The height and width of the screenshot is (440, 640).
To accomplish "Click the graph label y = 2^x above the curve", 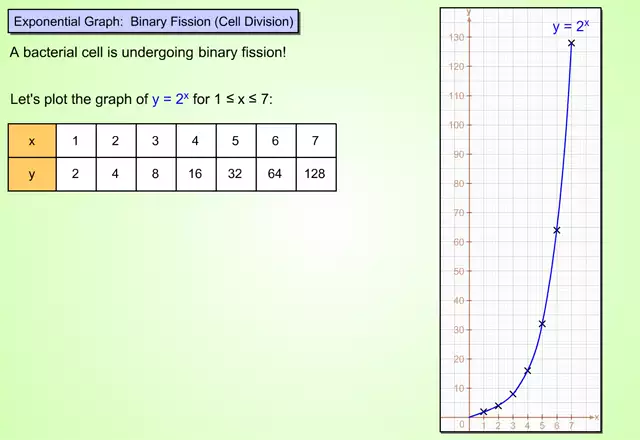I will pos(571,26).
